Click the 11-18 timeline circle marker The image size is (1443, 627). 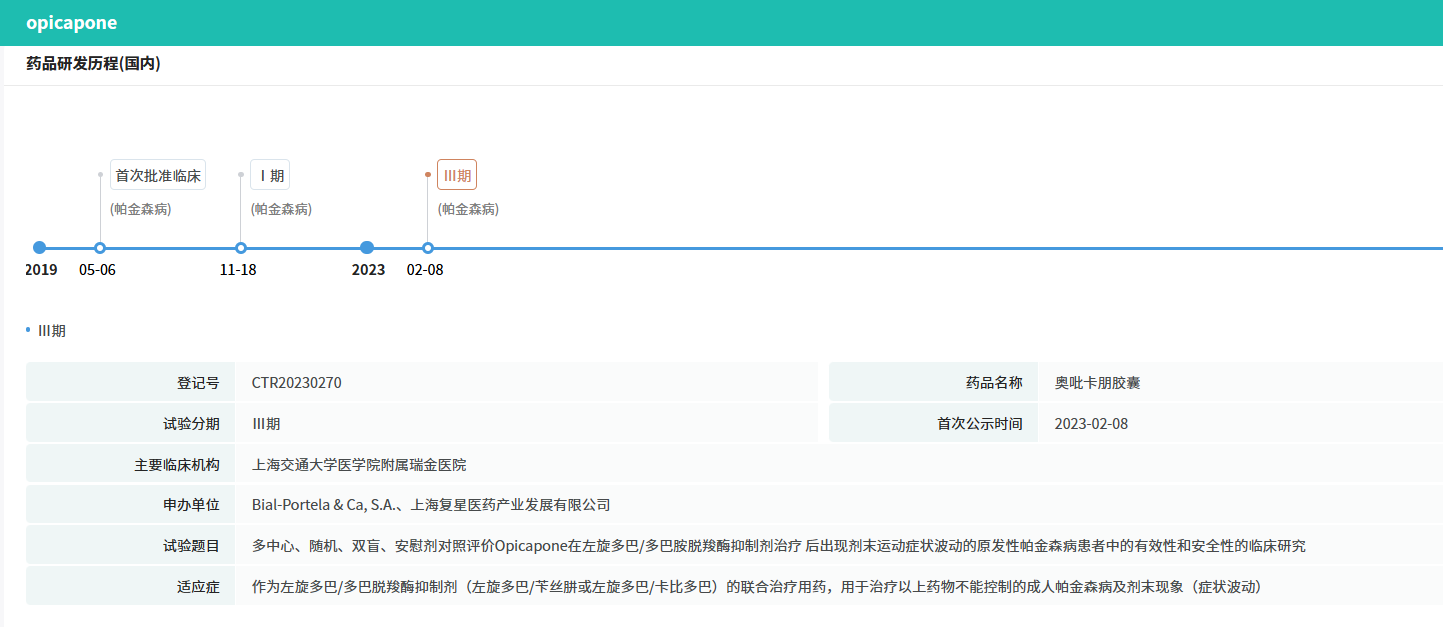click(x=241, y=248)
